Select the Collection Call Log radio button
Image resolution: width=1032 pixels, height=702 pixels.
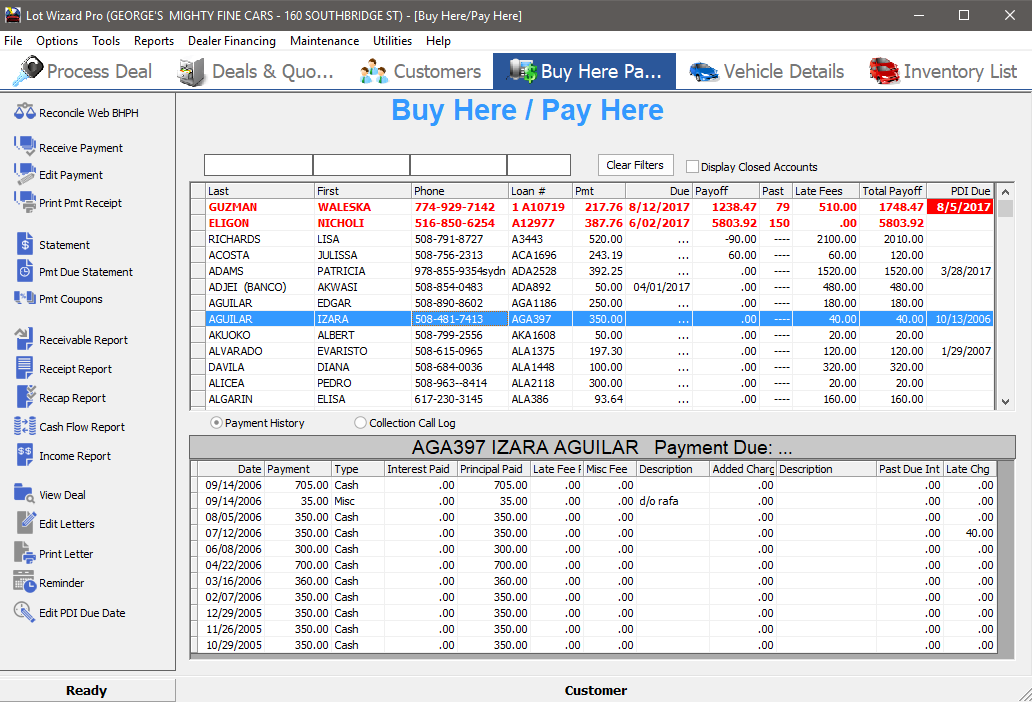359,423
